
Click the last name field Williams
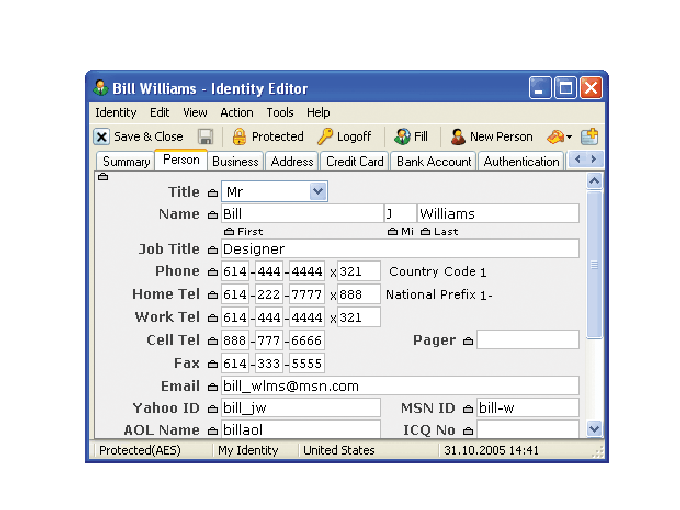(498, 214)
